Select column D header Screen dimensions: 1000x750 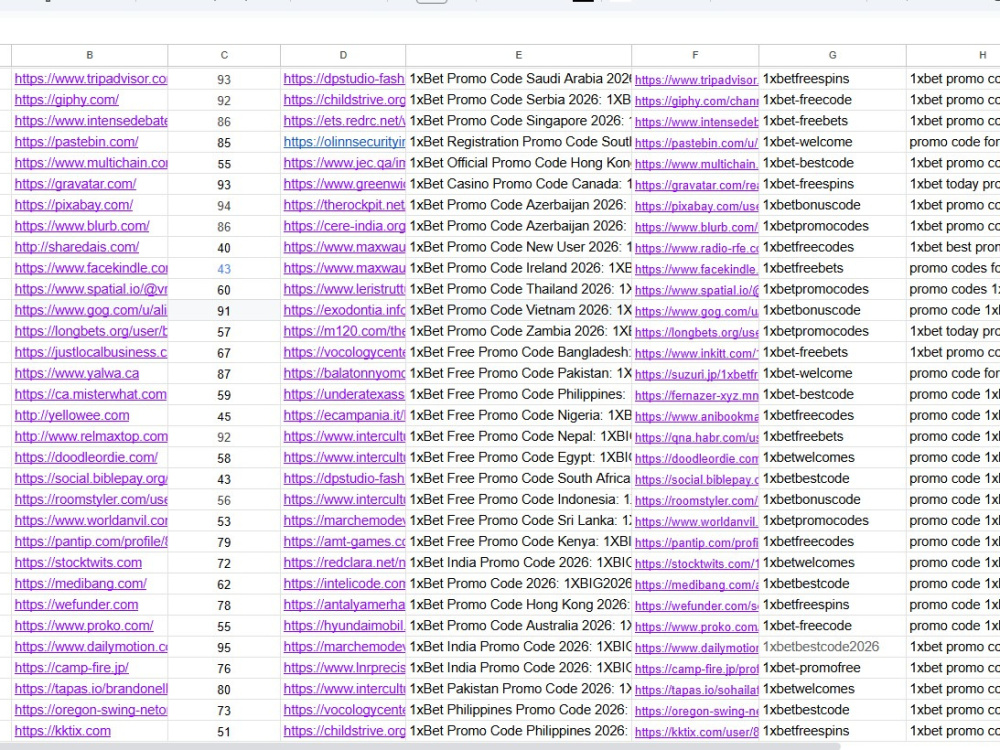click(343, 55)
